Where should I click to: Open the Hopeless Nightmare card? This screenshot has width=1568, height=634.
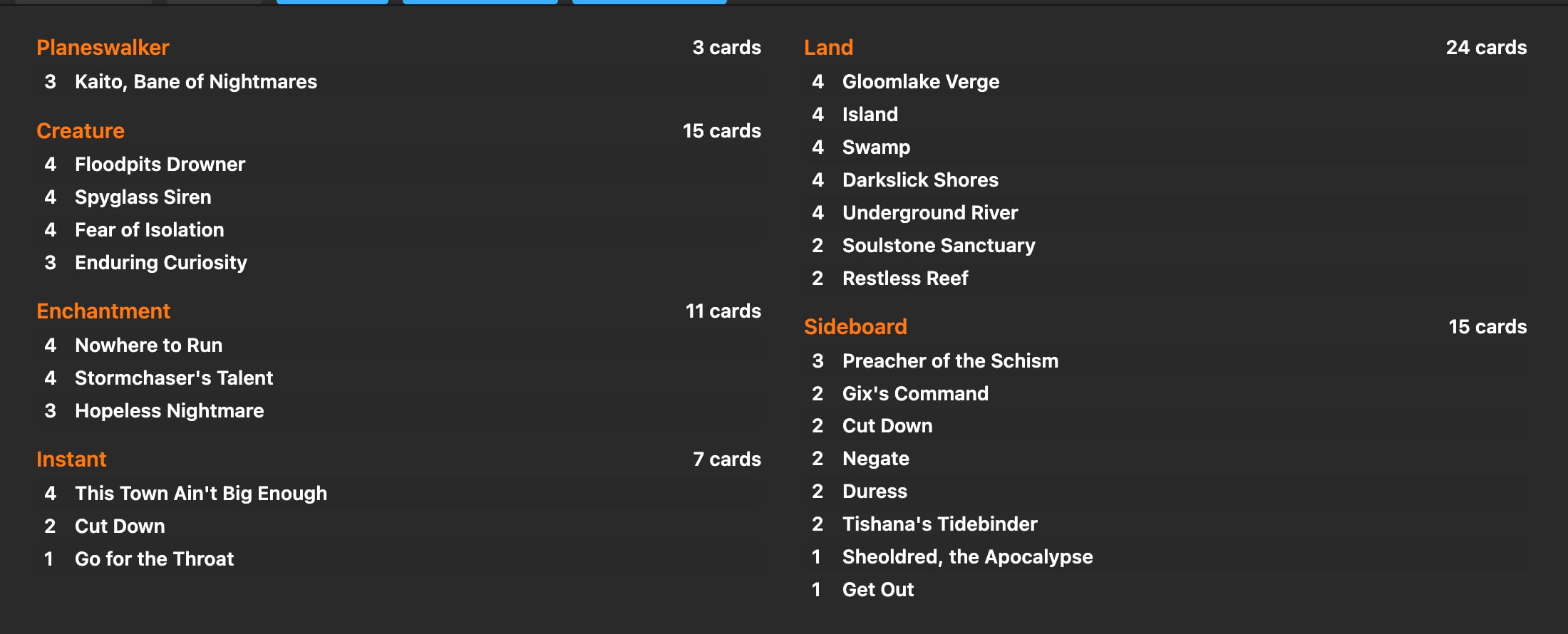tap(169, 411)
